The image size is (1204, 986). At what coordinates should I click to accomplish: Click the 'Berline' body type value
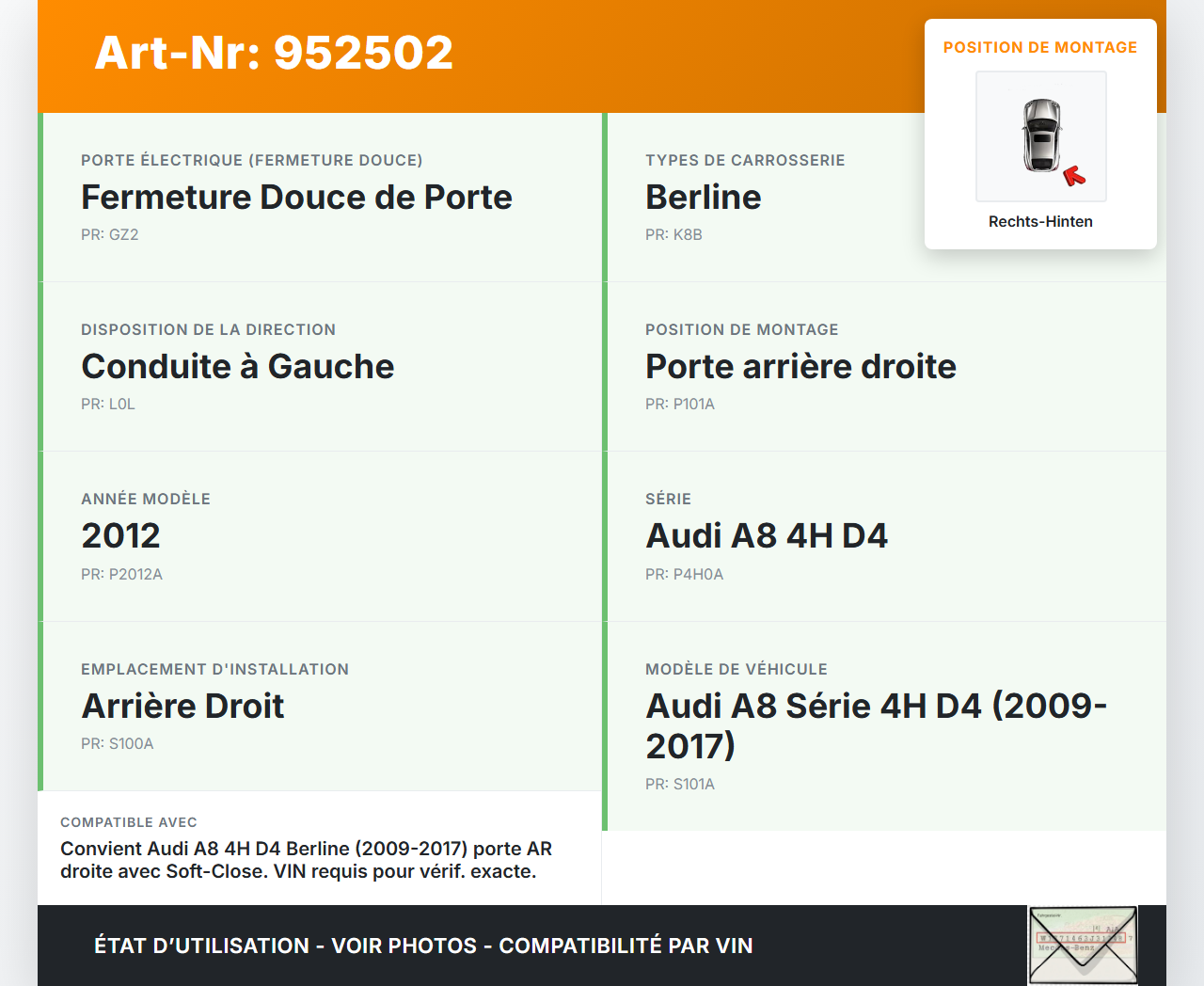pyautogui.click(x=703, y=198)
